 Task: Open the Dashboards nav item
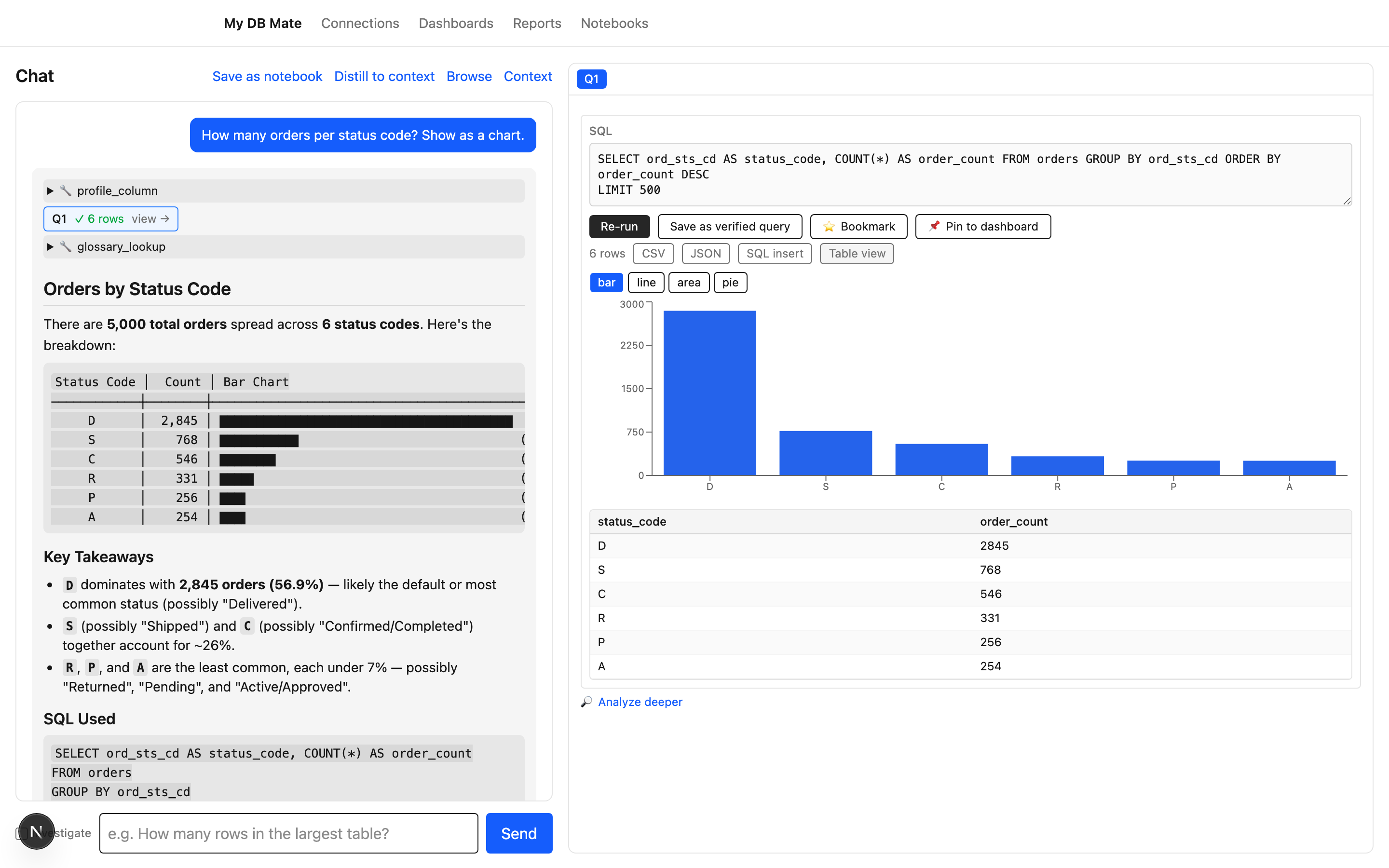tap(456, 23)
